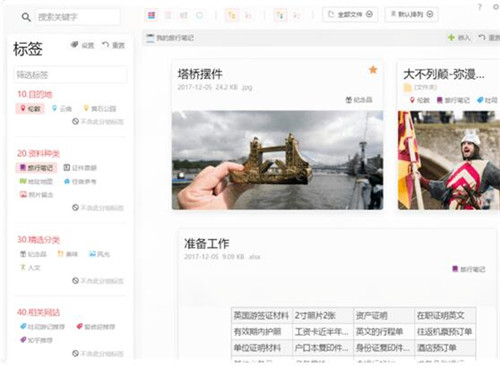
Task: Select the blue tag in 40.相关网站
Action: coord(42,327)
